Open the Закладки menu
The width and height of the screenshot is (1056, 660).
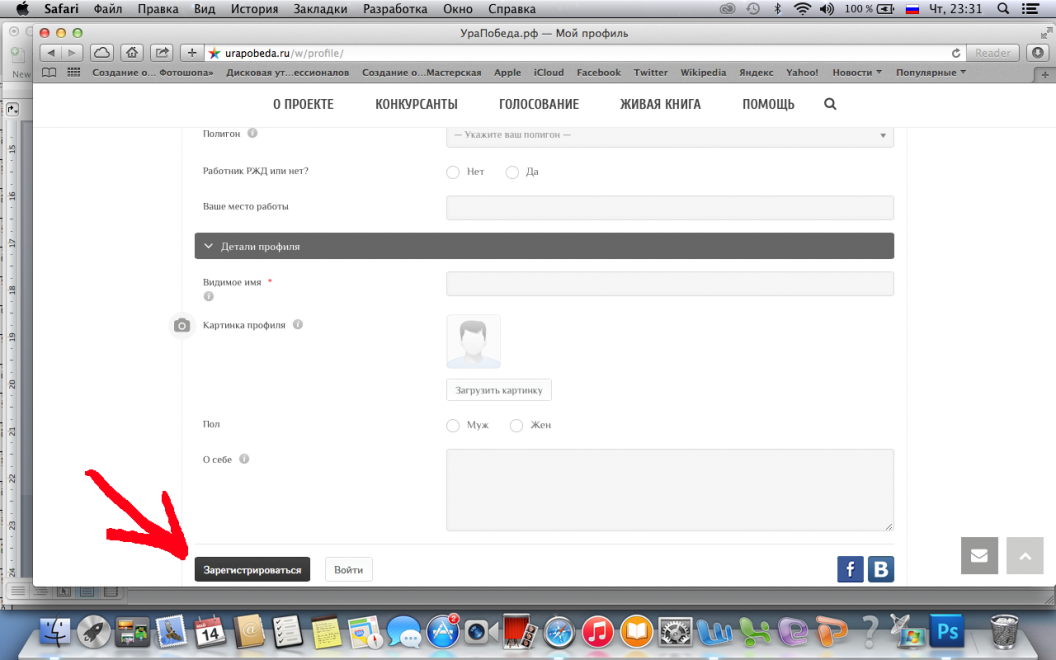point(321,9)
